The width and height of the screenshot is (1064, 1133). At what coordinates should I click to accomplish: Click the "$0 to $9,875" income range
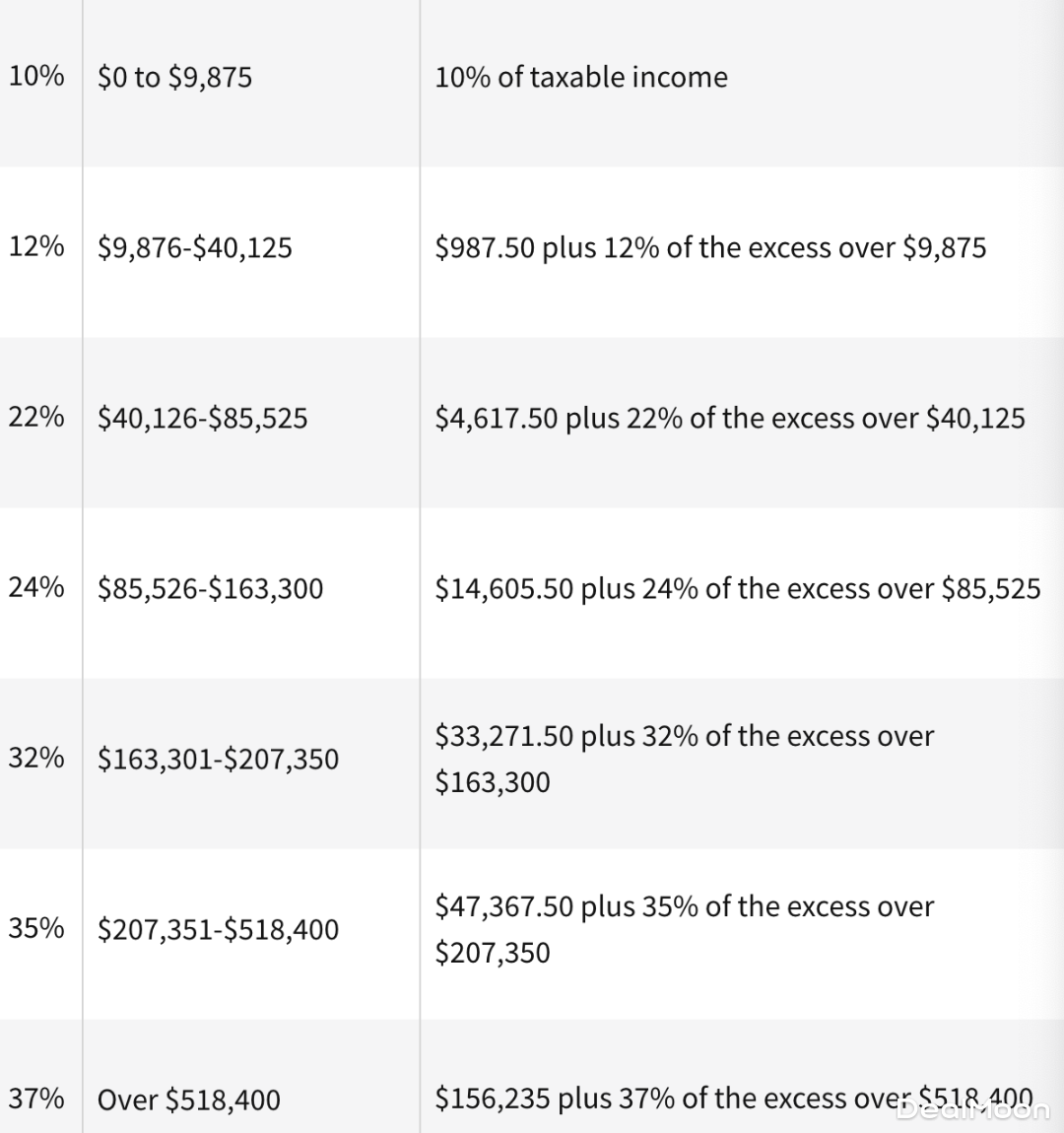coord(175,77)
